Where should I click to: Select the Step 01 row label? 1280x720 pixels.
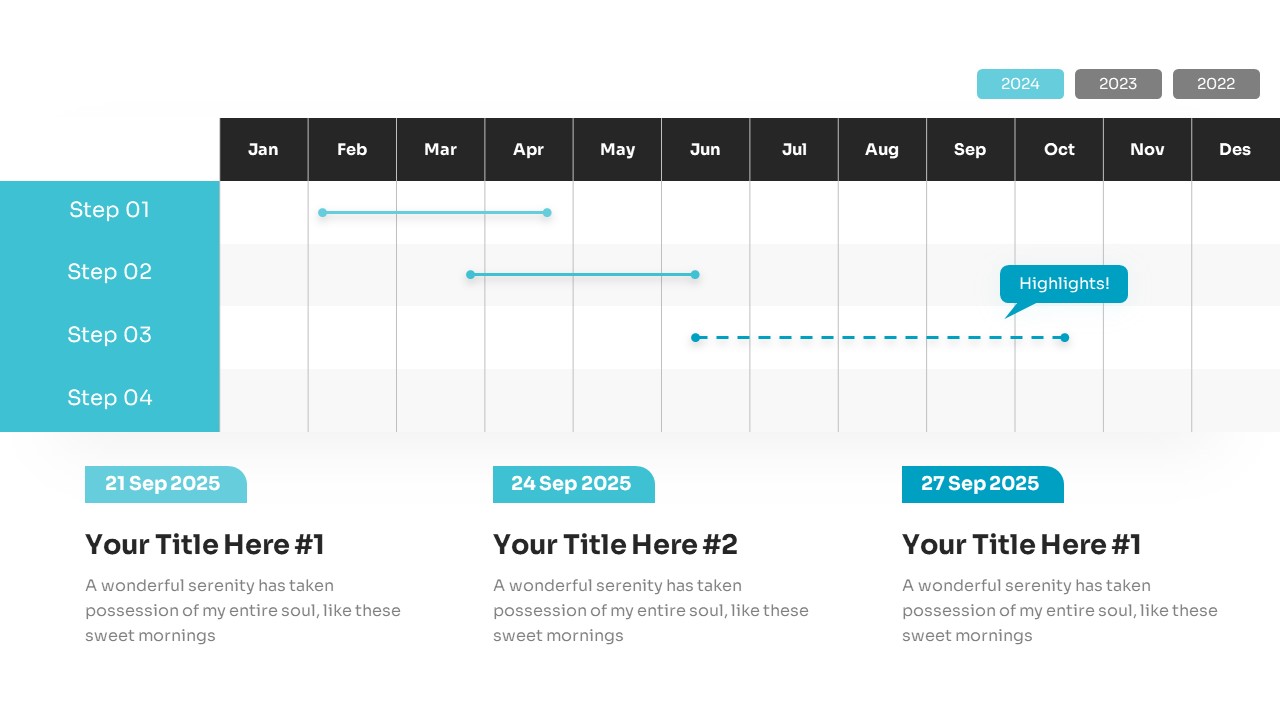click(x=109, y=210)
